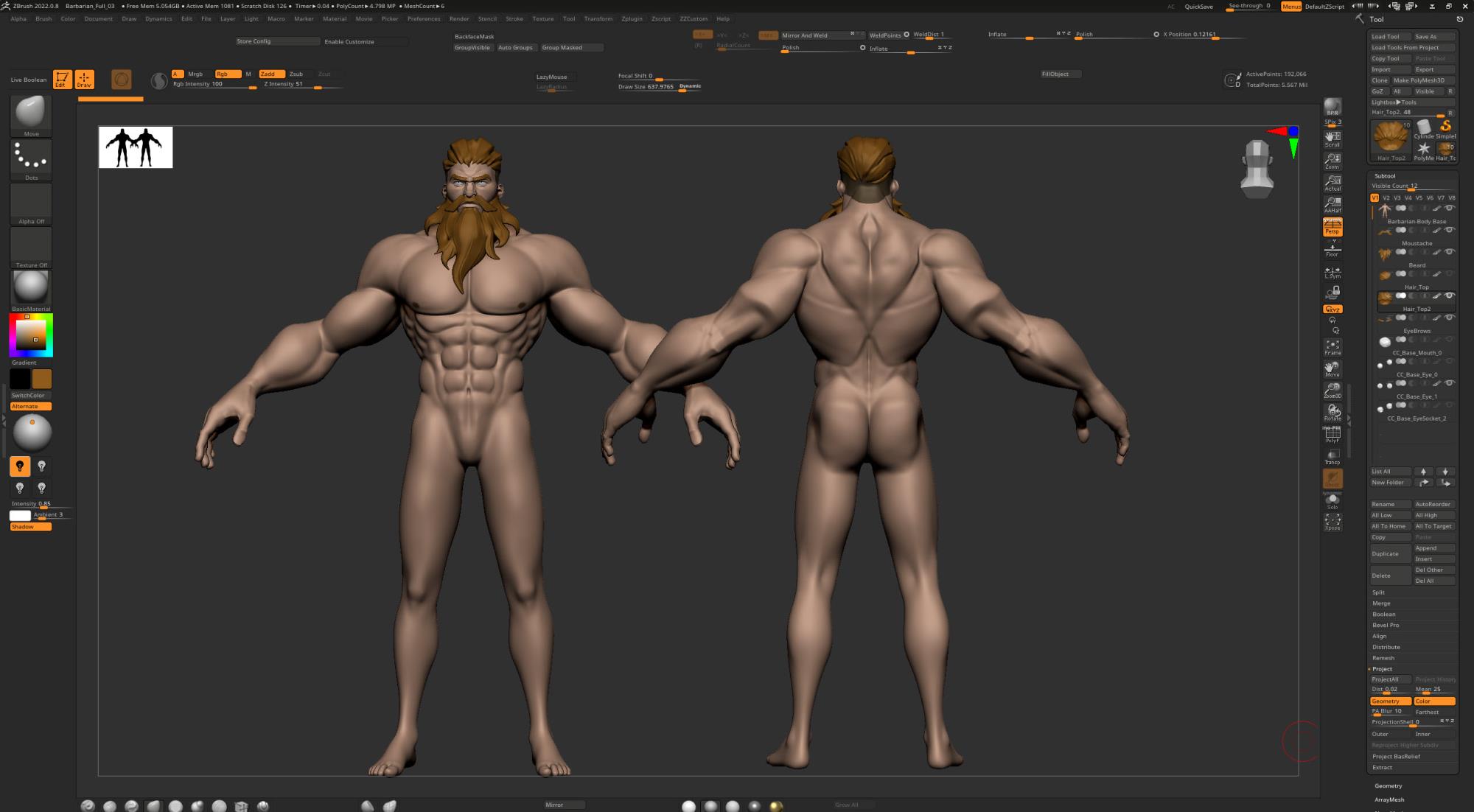Click the Actual size icon
The image size is (1474, 812).
pyautogui.click(x=1332, y=183)
